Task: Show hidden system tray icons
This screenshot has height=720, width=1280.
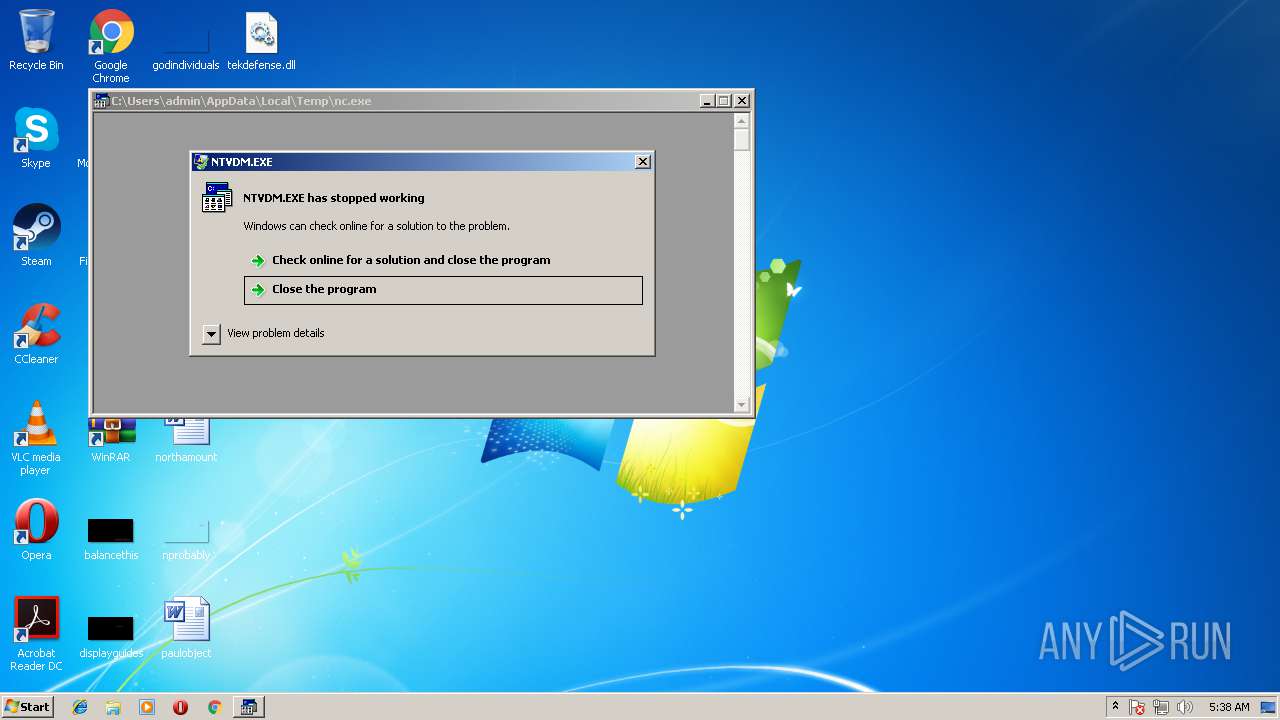Action: click(x=1115, y=707)
